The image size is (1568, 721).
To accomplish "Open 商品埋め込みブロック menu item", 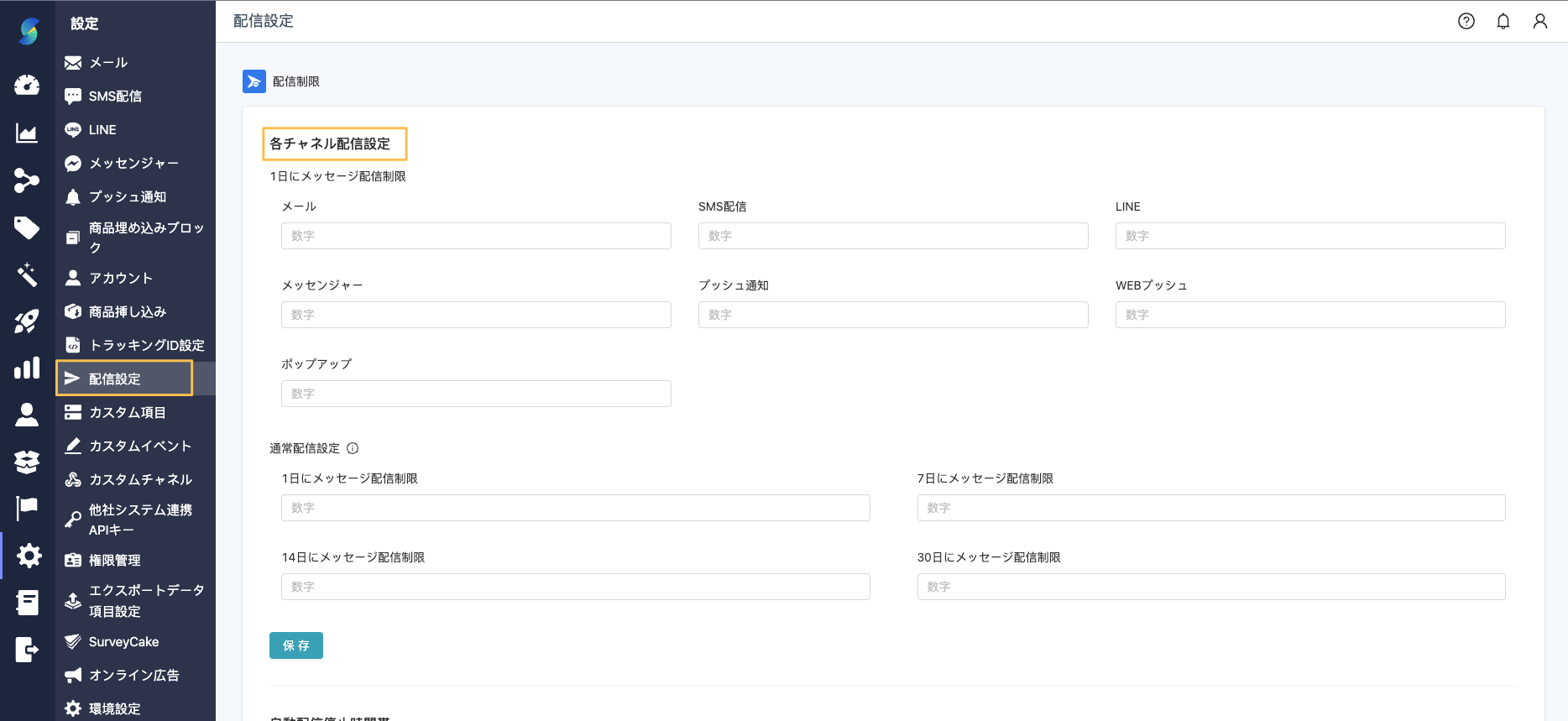I will 135,238.
